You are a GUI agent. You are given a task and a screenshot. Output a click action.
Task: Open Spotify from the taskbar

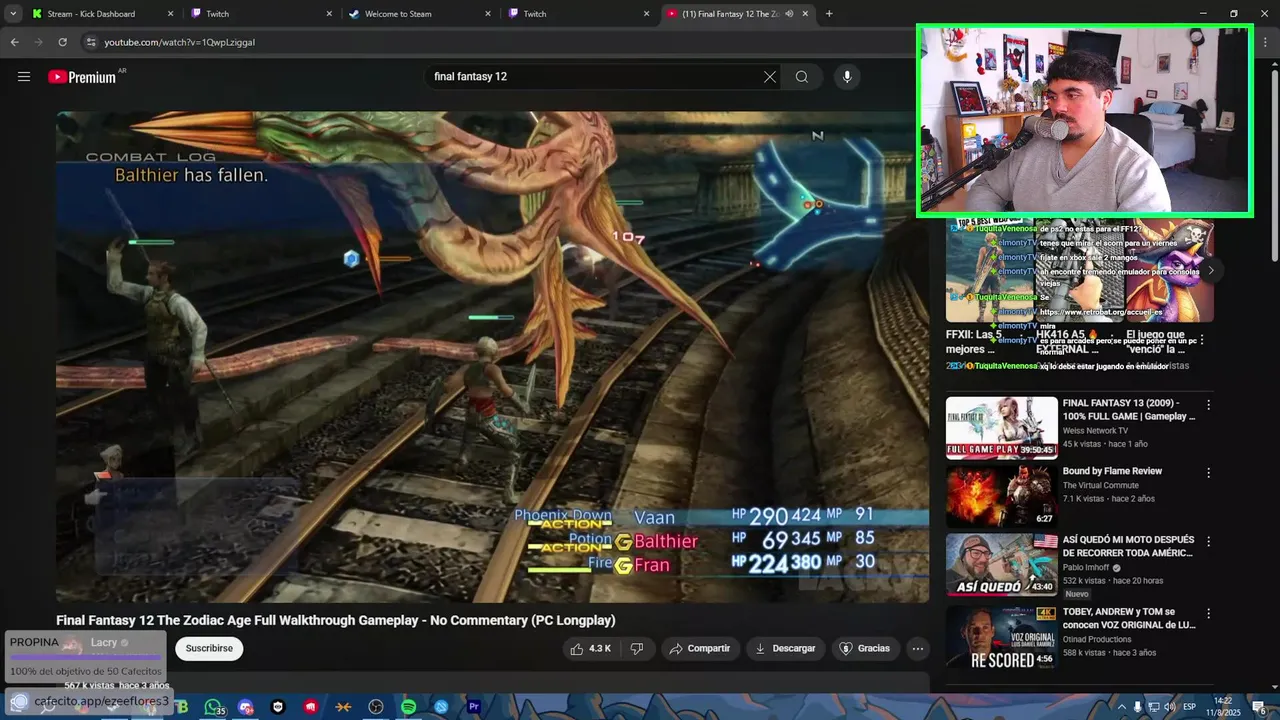click(x=408, y=707)
